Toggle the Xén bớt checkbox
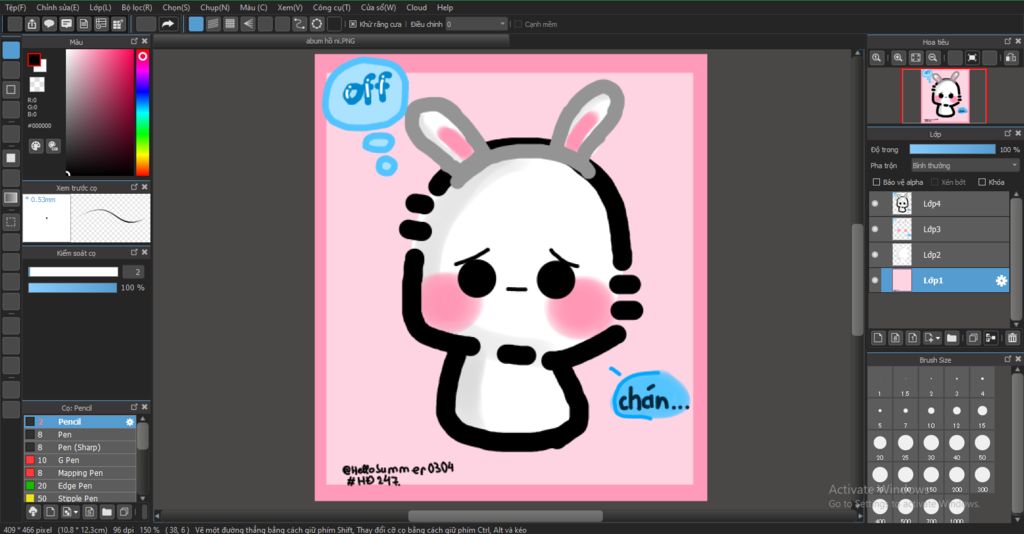1024x534 pixels. 935,182
